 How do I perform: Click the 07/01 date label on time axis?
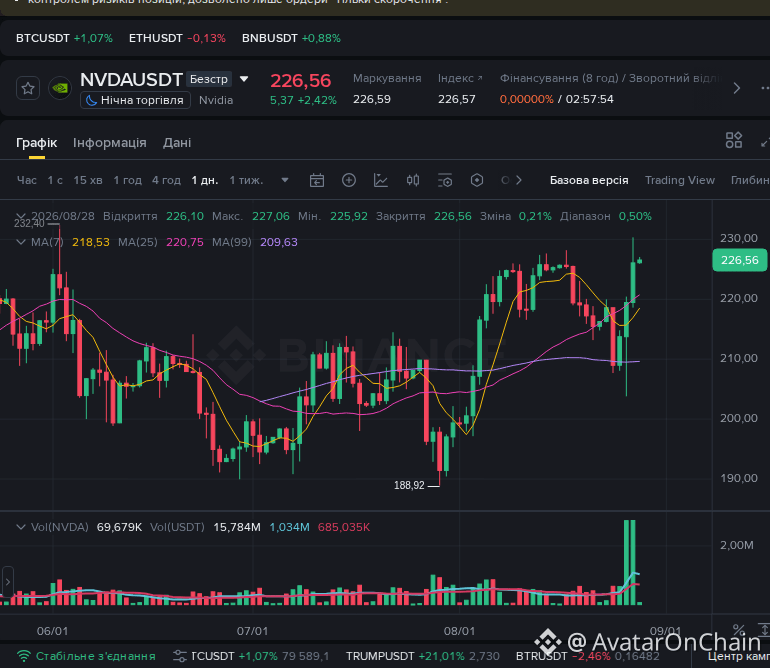coord(252,631)
